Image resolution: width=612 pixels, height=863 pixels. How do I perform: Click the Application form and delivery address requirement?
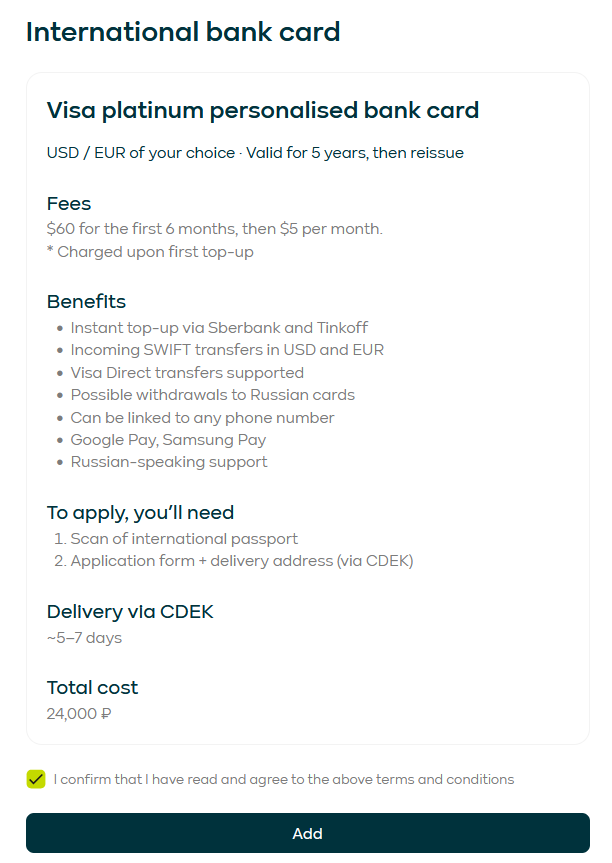[x=241, y=561]
